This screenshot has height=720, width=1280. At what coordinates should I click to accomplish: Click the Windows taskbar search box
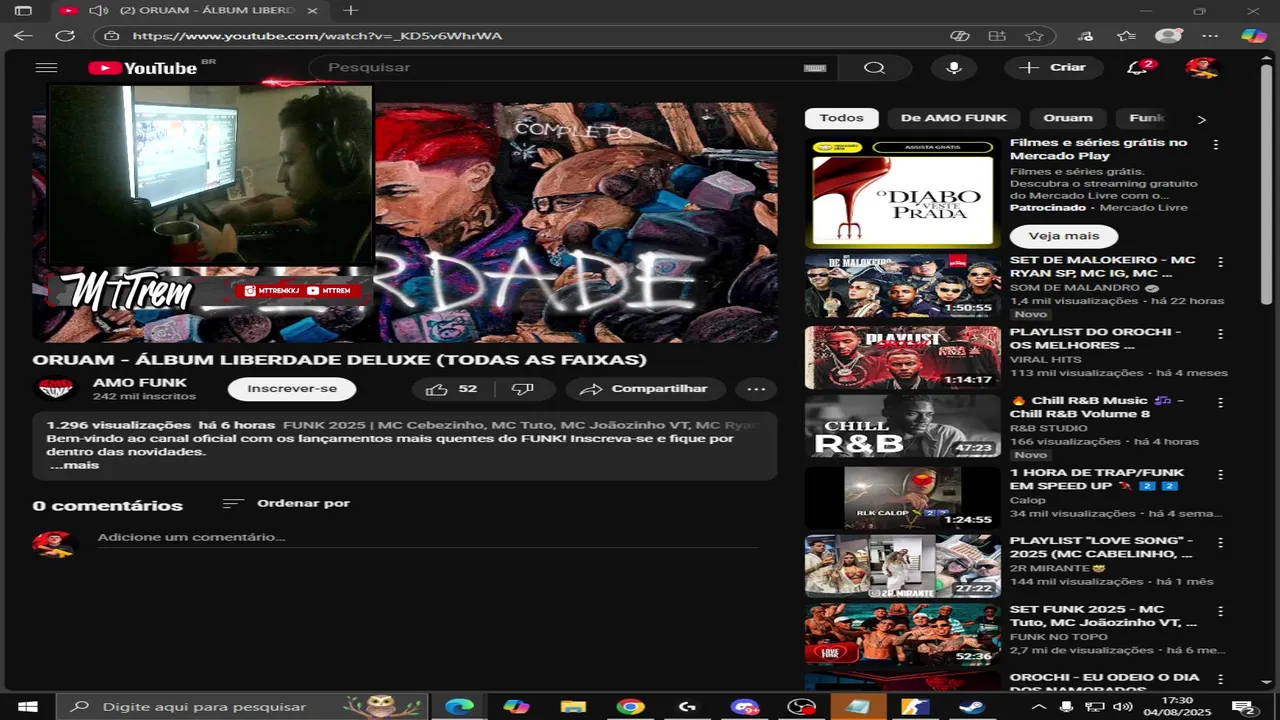(243, 707)
